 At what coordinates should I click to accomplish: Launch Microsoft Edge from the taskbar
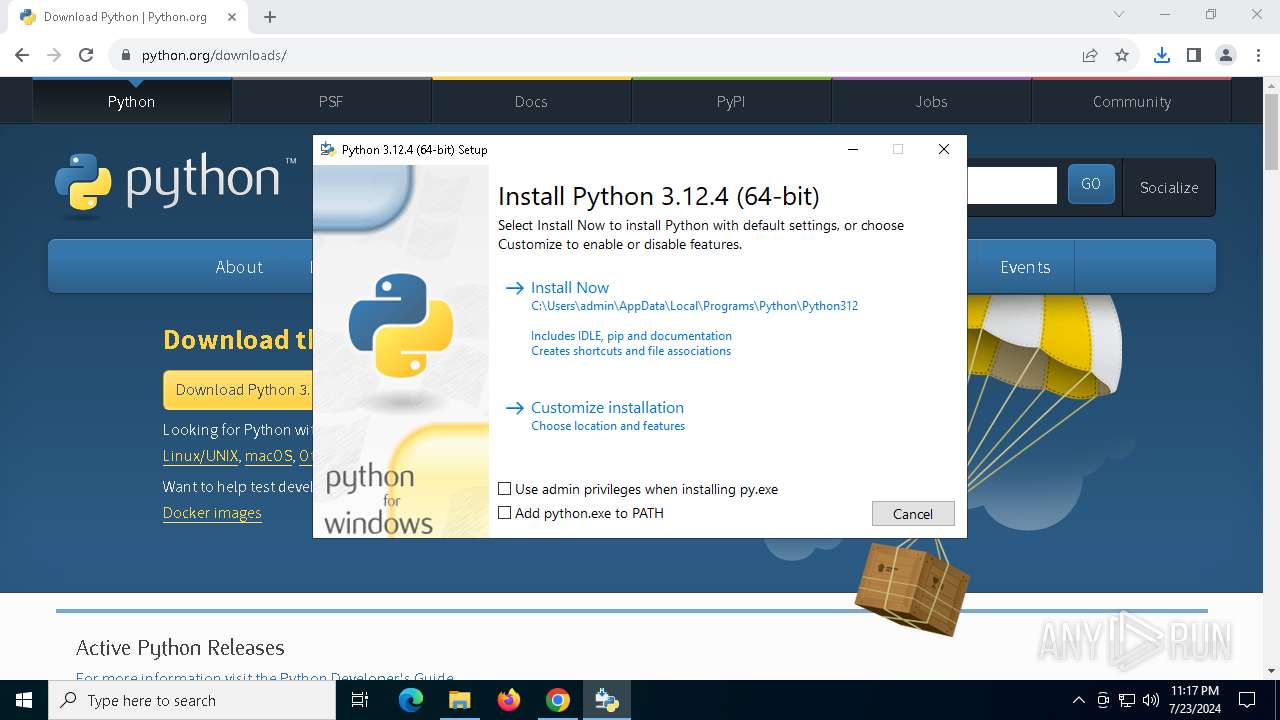(x=411, y=700)
